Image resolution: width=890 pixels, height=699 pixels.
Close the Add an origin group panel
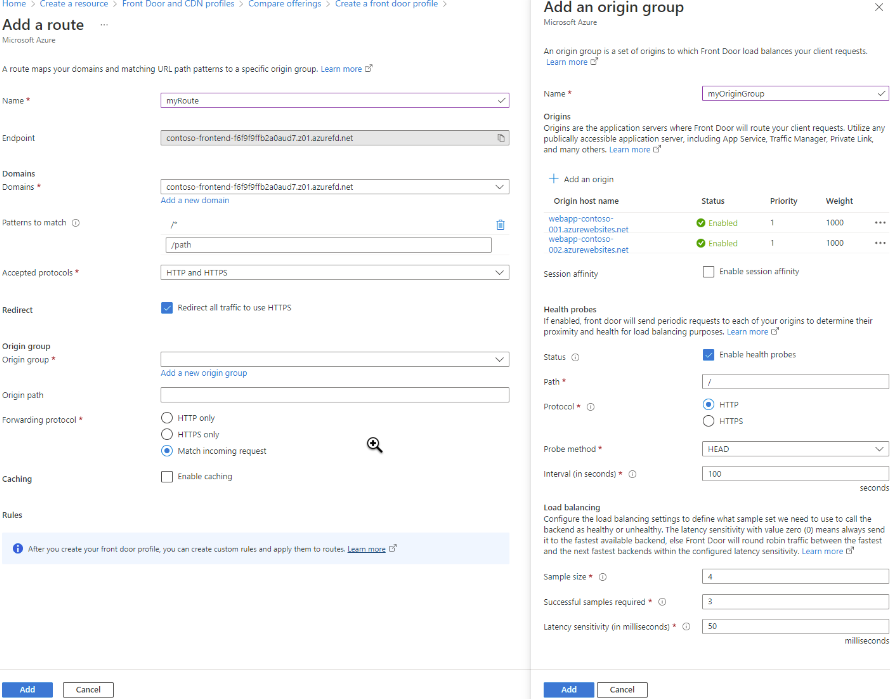[879, 7]
